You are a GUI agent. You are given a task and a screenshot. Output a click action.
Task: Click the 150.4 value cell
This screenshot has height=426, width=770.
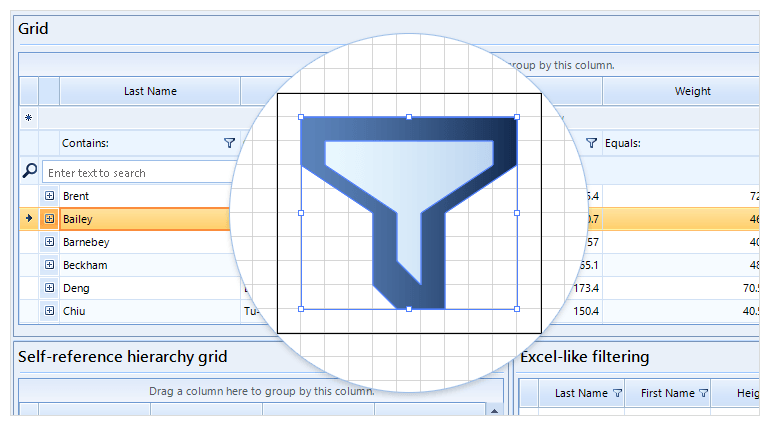coord(586,311)
